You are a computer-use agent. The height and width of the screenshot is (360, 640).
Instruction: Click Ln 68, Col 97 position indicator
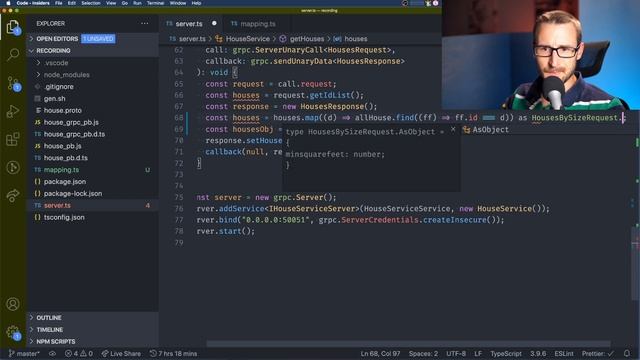(x=380, y=353)
